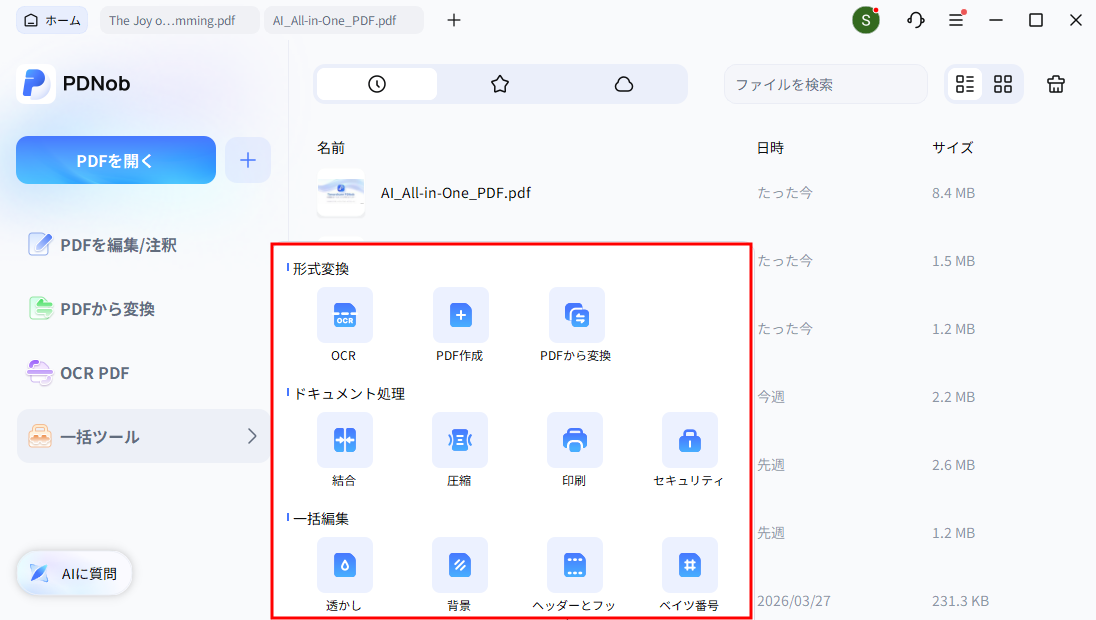
Task: Open the PDF作成 (Create PDF) tool
Action: pos(459,315)
